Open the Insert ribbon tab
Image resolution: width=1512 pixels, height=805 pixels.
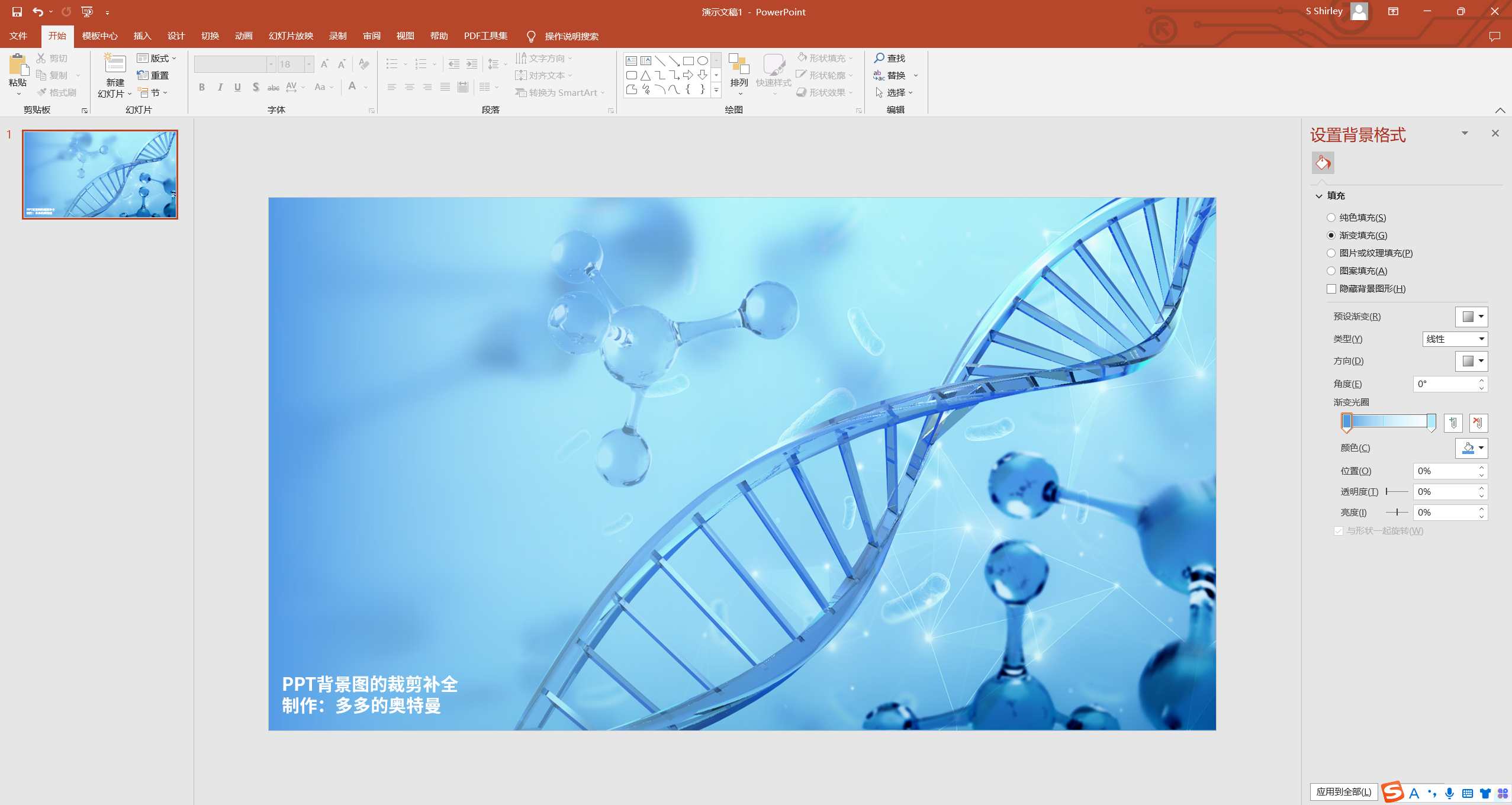142,36
